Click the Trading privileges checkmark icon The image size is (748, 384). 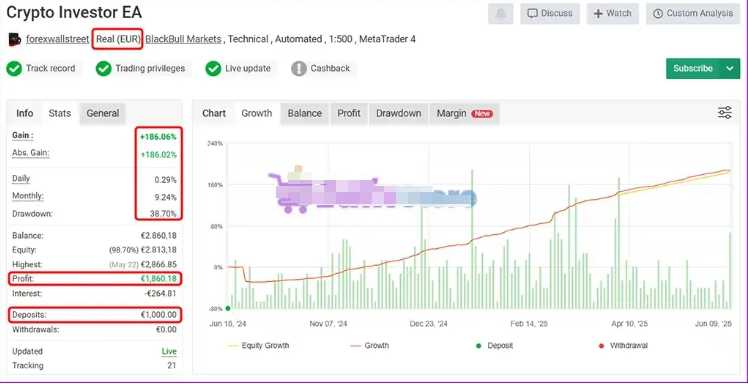pyautogui.click(x=104, y=68)
